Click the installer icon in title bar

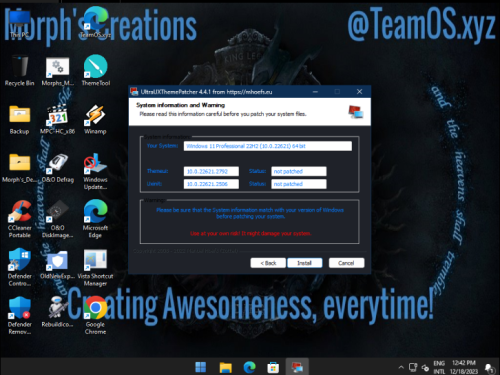click(134, 92)
